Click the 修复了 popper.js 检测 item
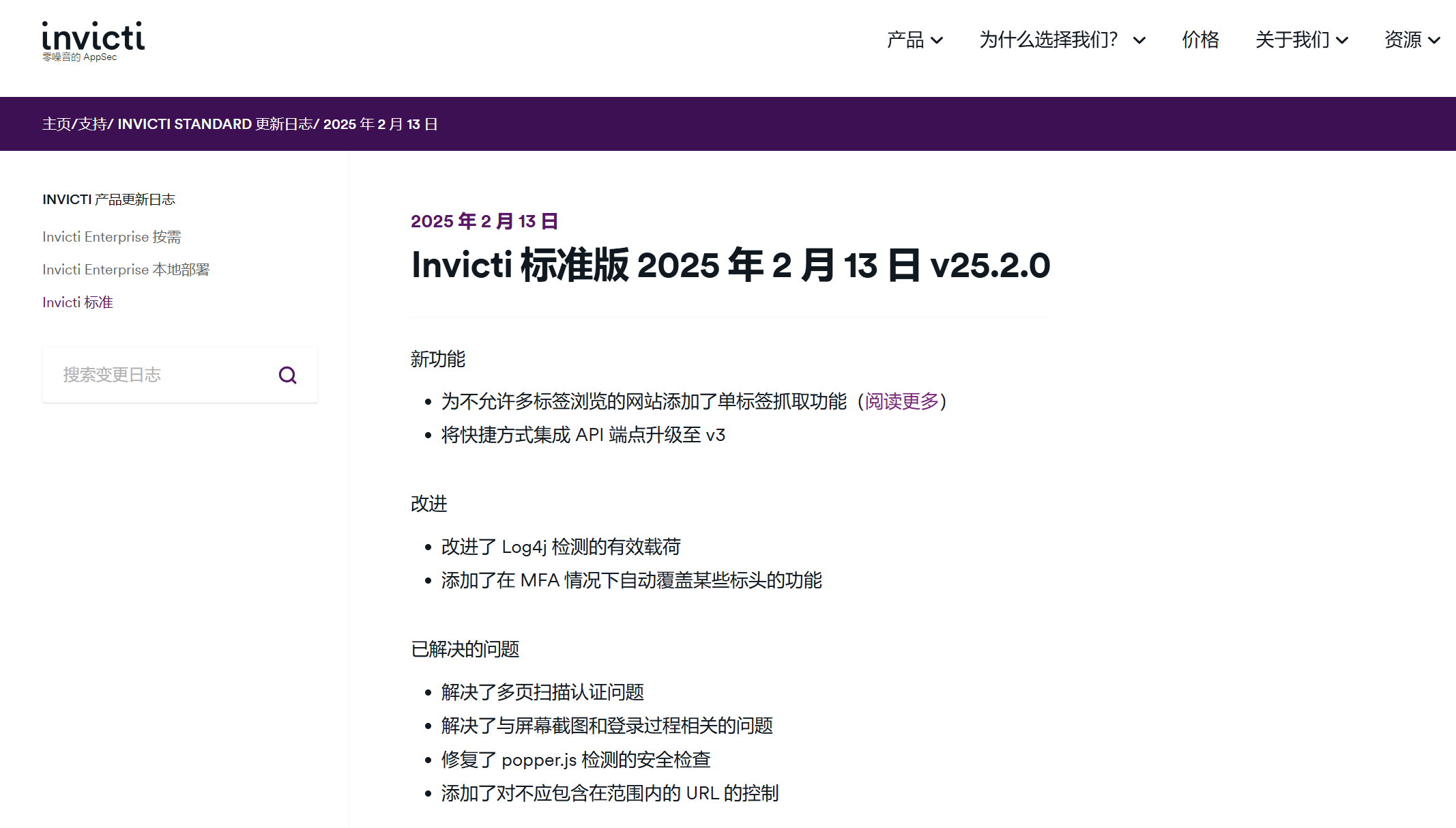 576,760
